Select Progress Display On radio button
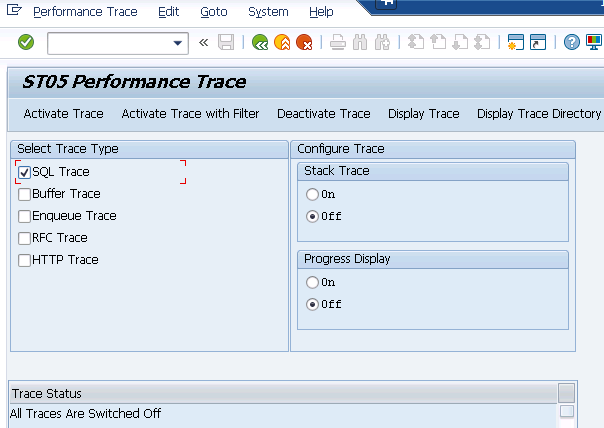The image size is (604, 428). coord(313,282)
